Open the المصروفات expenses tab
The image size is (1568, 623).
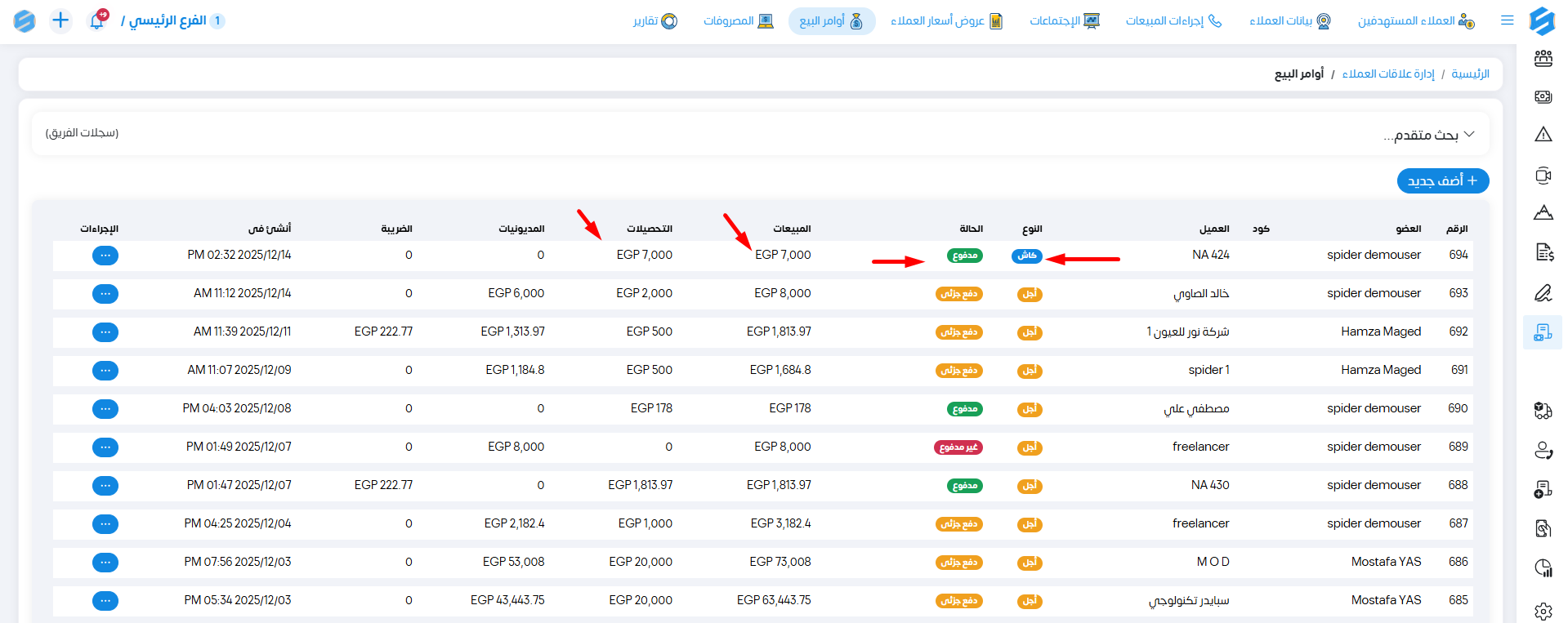click(x=738, y=20)
